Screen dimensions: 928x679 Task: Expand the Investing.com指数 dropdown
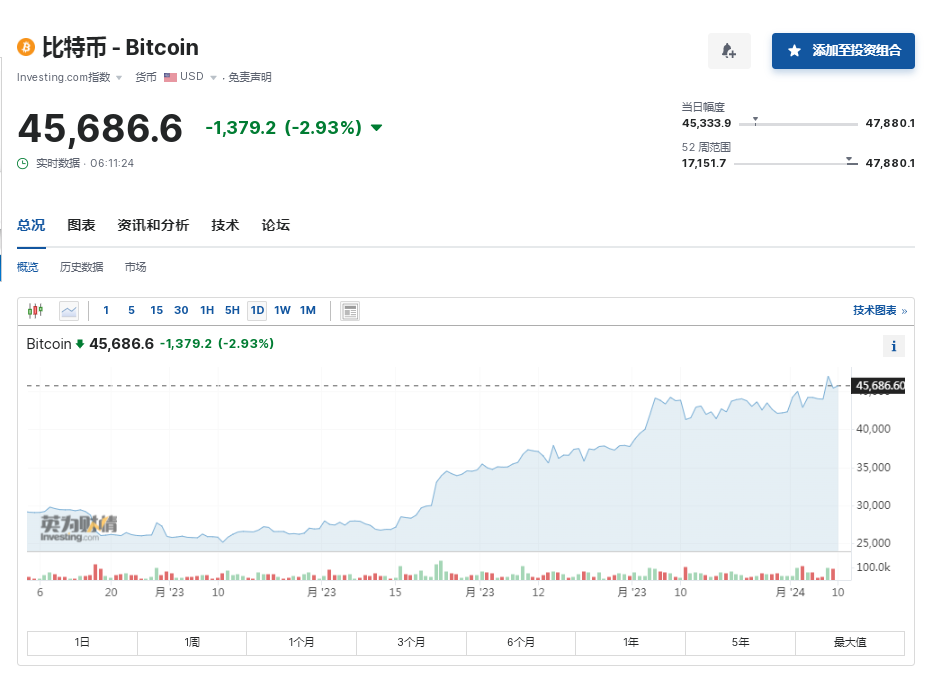pyautogui.click(x=119, y=78)
